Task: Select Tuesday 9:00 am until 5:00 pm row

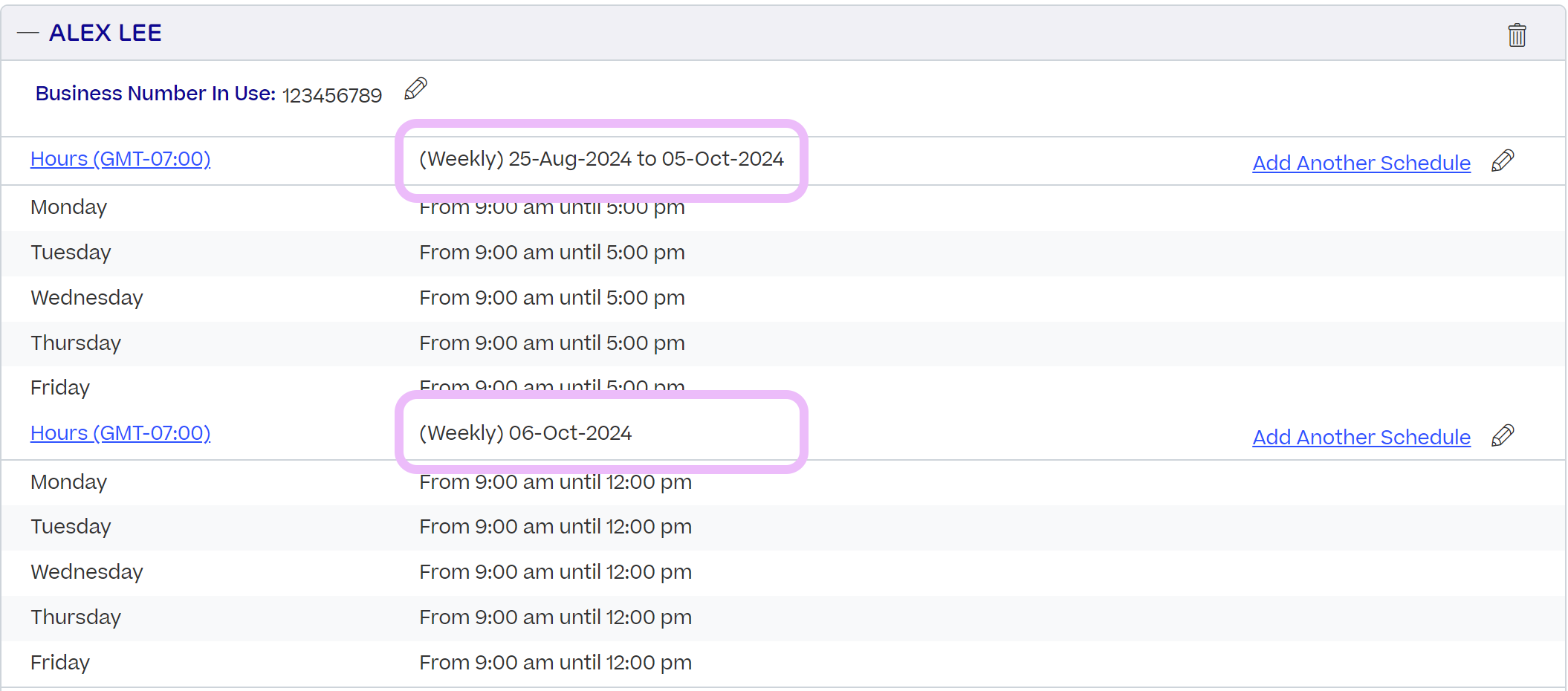Action: coord(783,253)
